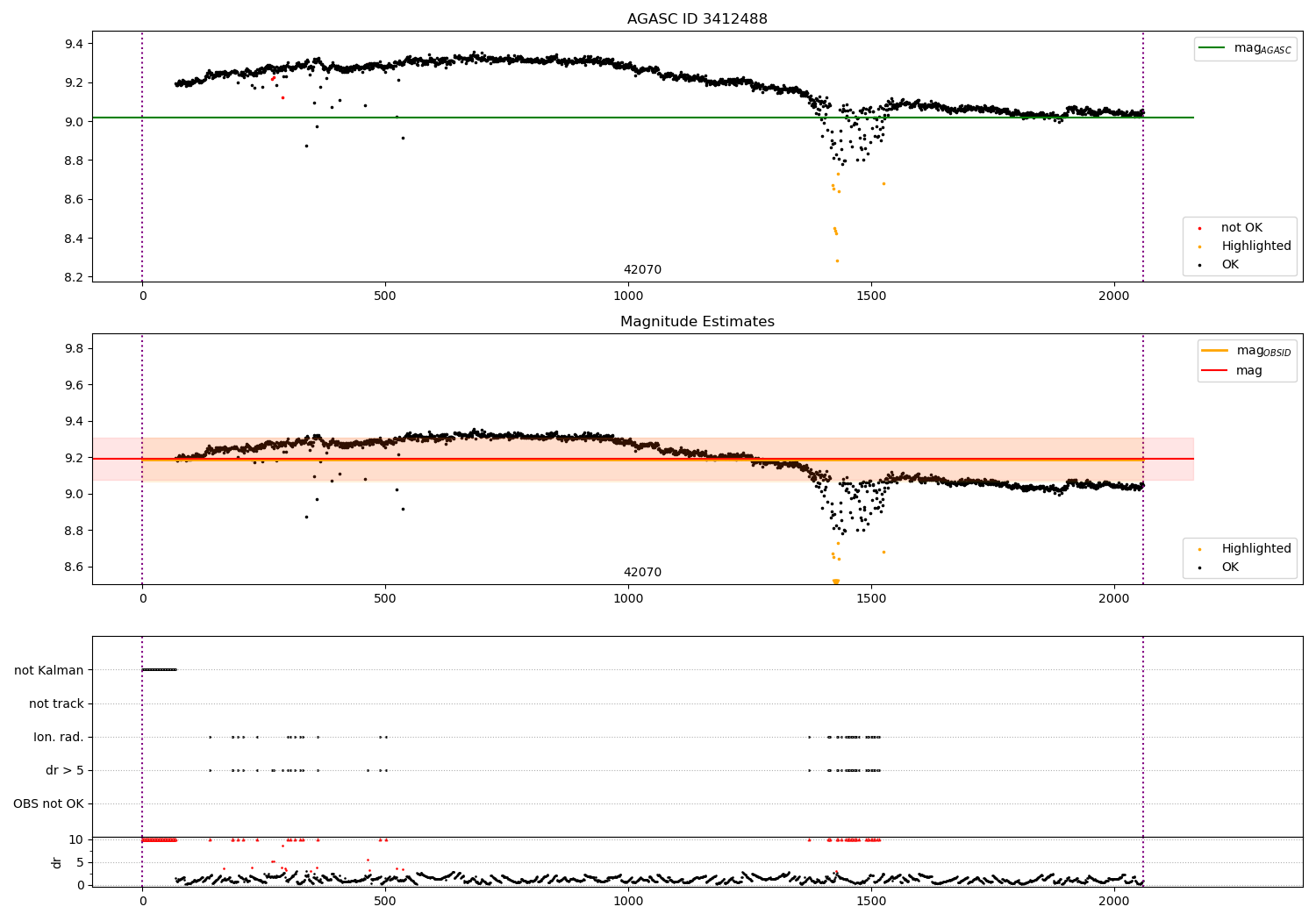Click the lowest orange highlighted point in top plot
Viewport: 1316px width, 921px height.
[837, 261]
